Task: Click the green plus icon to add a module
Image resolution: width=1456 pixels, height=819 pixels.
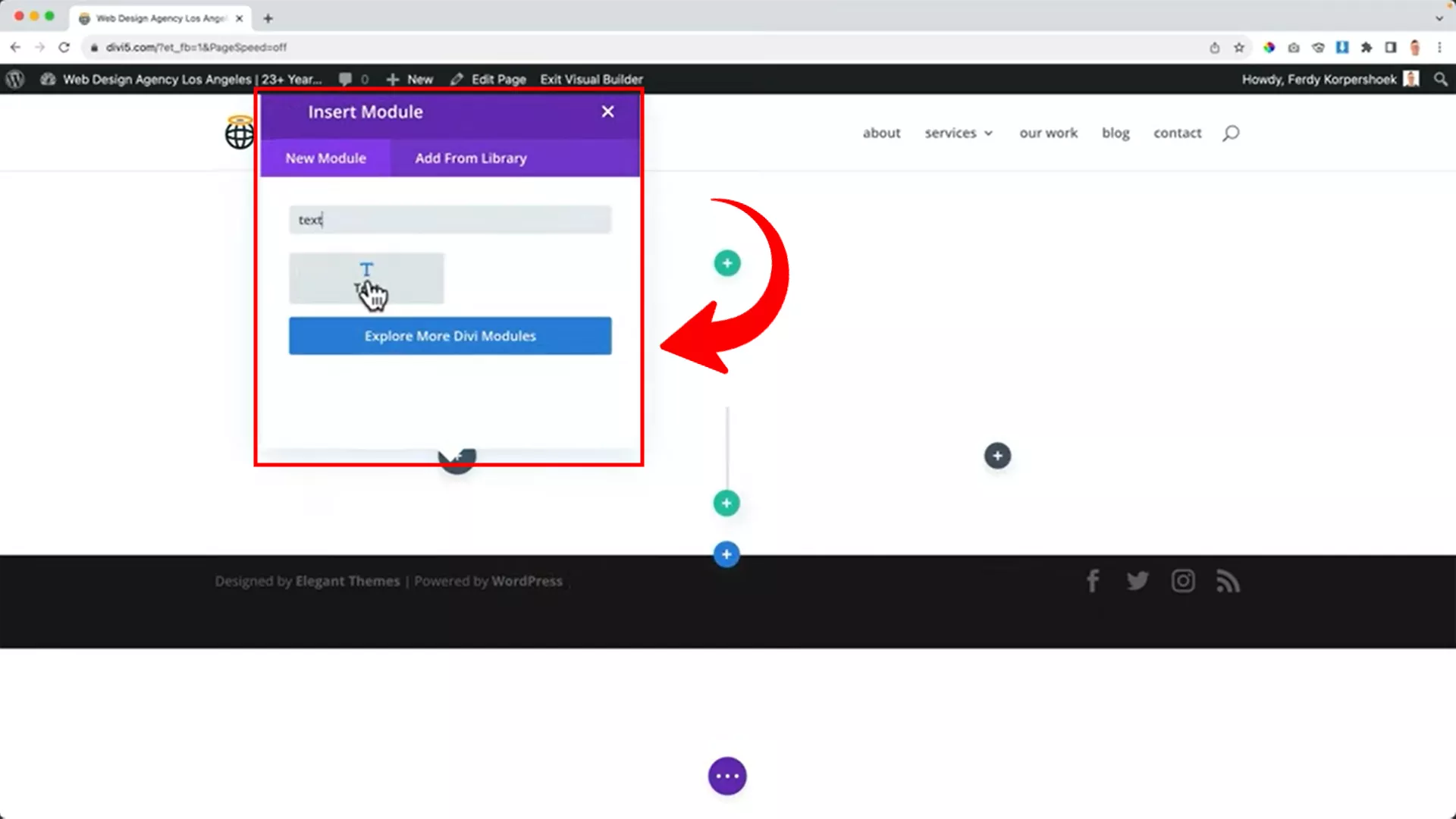Action: coord(726,263)
